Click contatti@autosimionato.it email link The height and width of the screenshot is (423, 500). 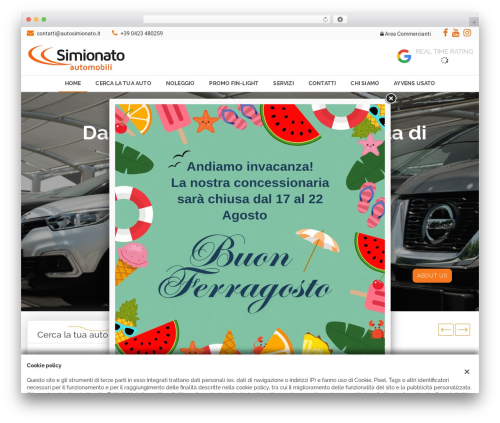68,33
